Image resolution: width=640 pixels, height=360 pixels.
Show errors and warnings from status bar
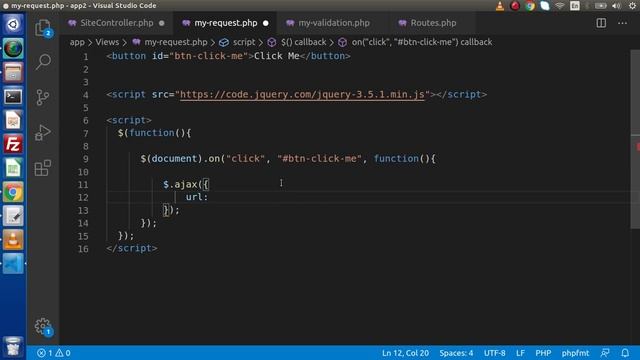pyautogui.click(x=53, y=353)
